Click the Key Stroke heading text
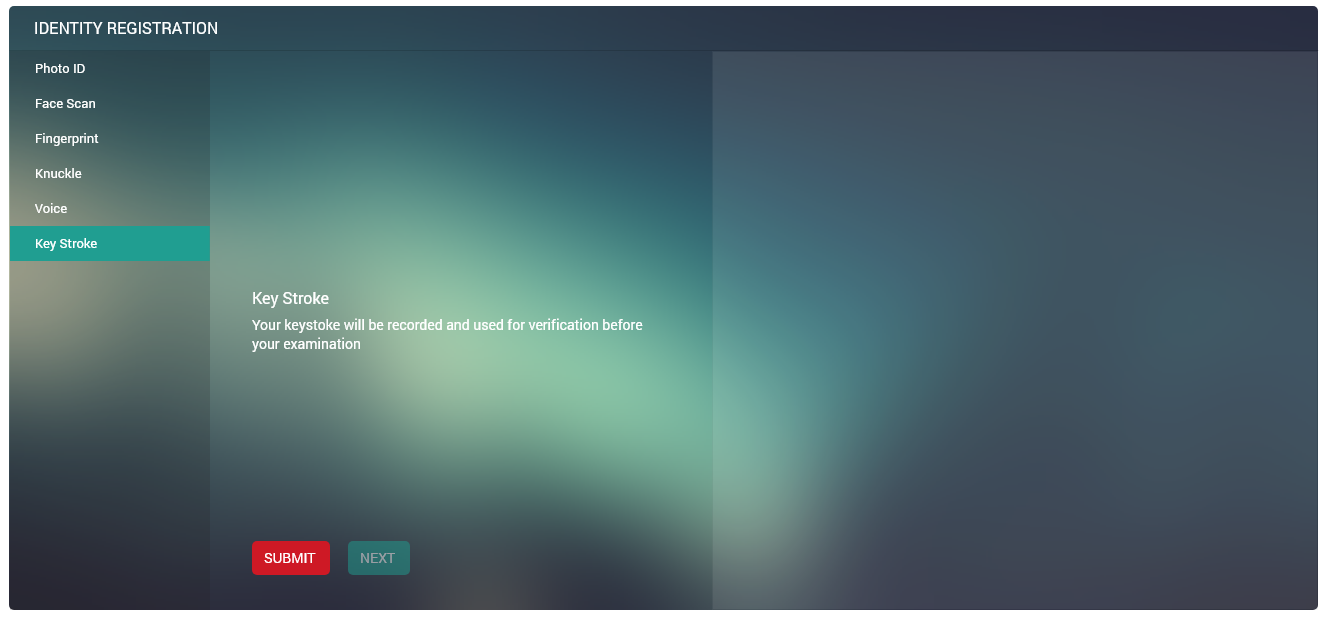This screenshot has height=622, width=1327. (290, 298)
